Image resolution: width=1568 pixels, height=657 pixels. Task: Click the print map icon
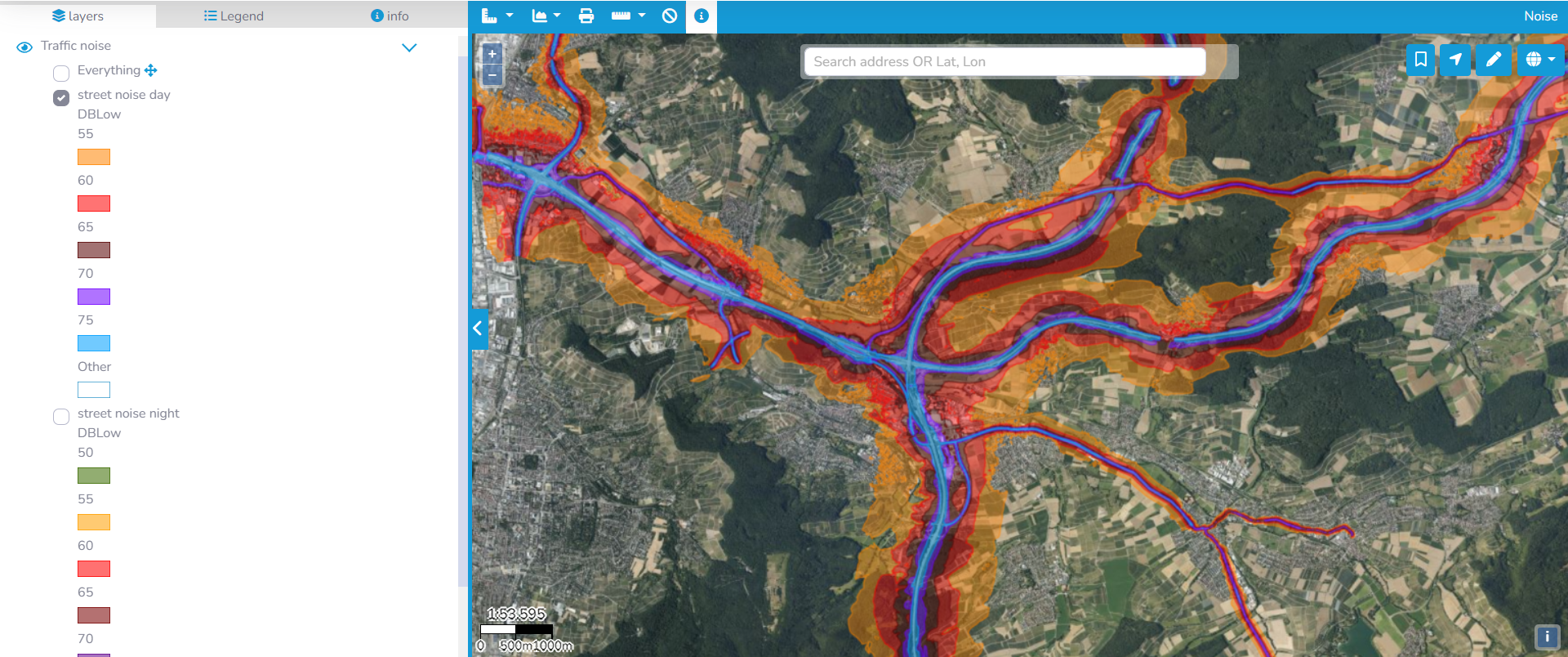click(586, 16)
